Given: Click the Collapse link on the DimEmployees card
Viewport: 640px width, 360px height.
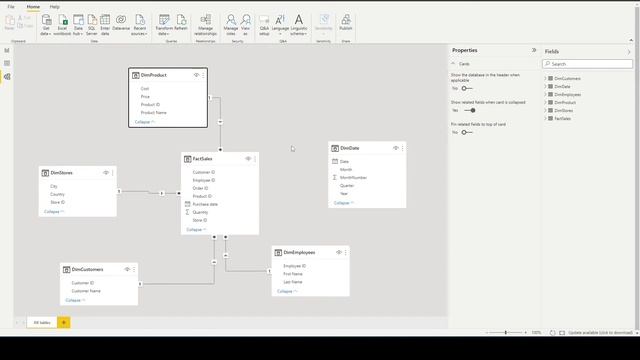Looking at the screenshot, I should pyautogui.click(x=287, y=291).
